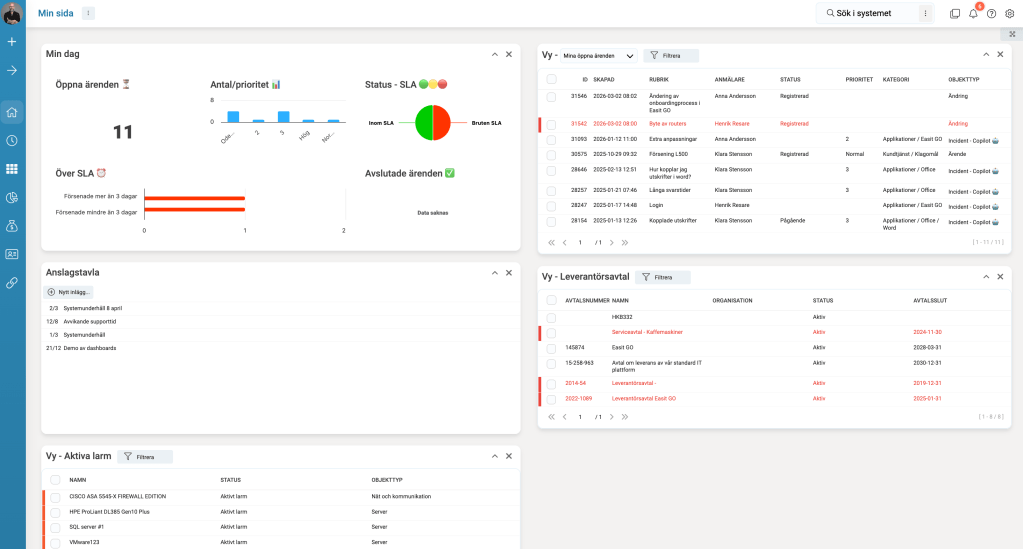Open the home icon in the sidebar

click(x=12, y=113)
